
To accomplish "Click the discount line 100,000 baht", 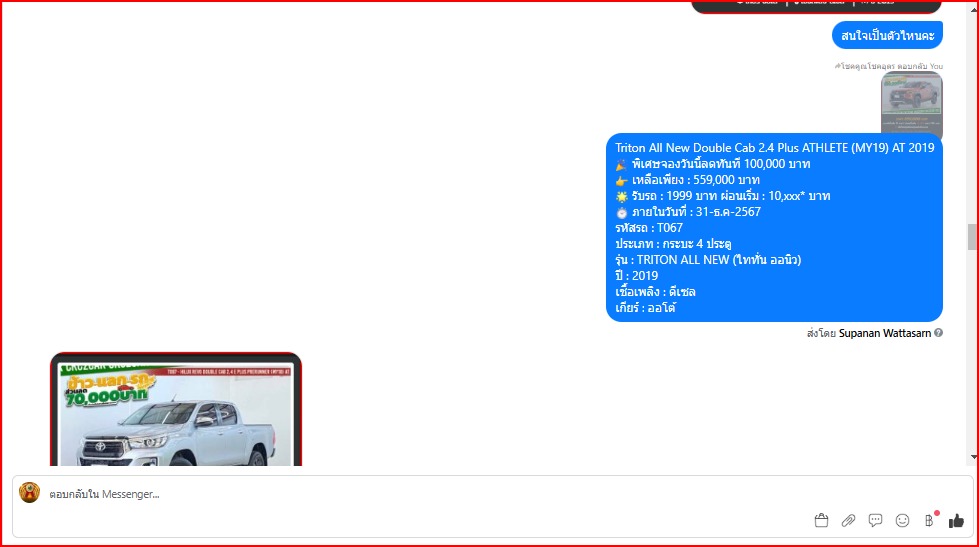I will [712, 164].
